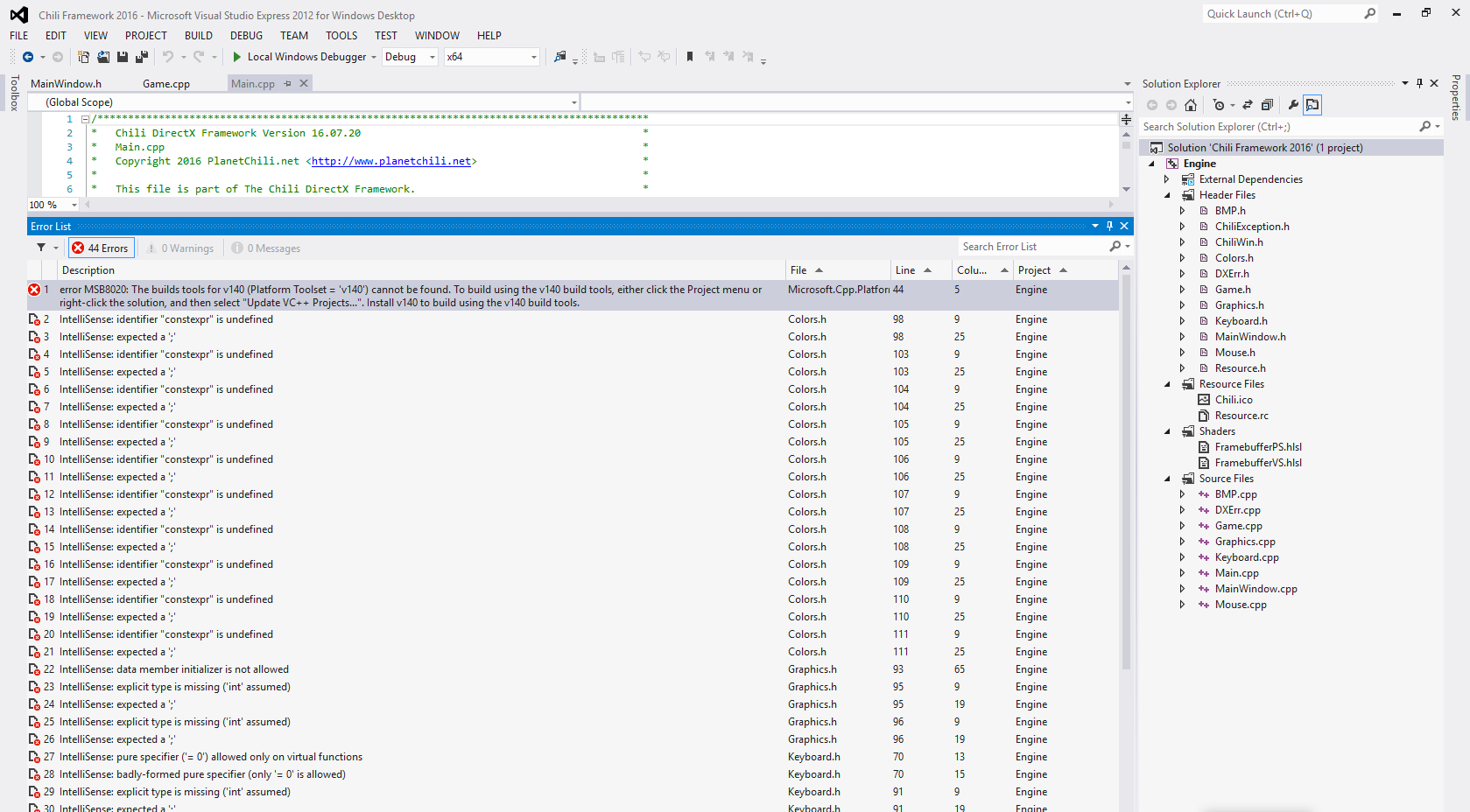Switch to the Game.cpp tab
Viewport: 1470px width, 812px height.
click(x=166, y=84)
